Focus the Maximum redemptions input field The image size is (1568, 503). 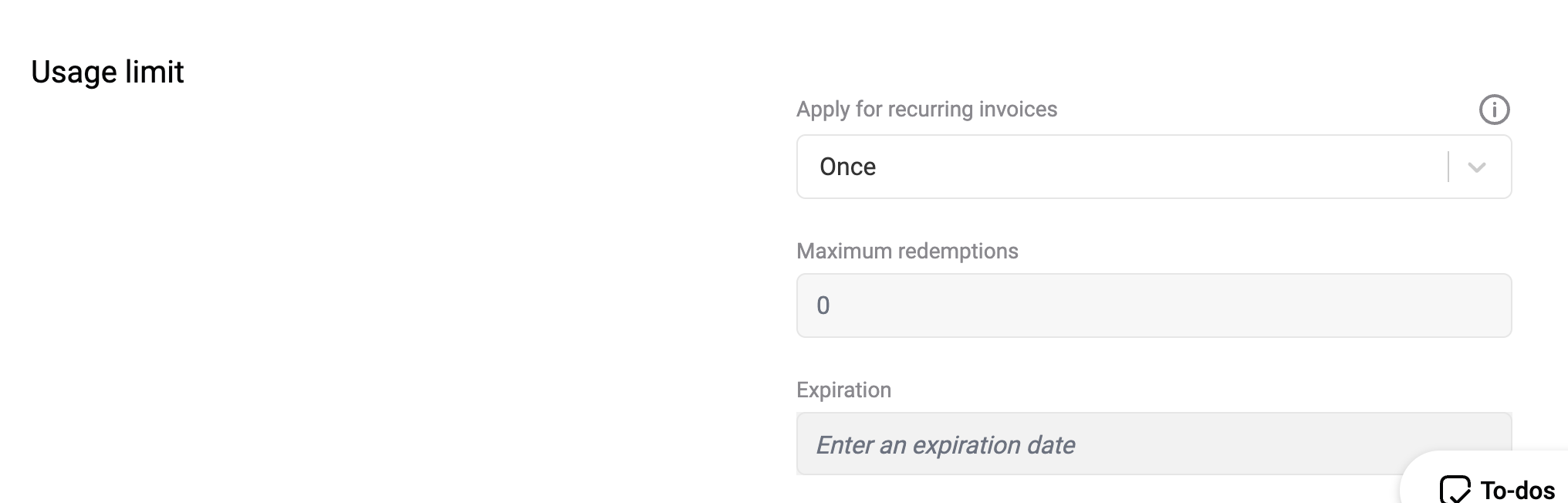(x=1154, y=306)
